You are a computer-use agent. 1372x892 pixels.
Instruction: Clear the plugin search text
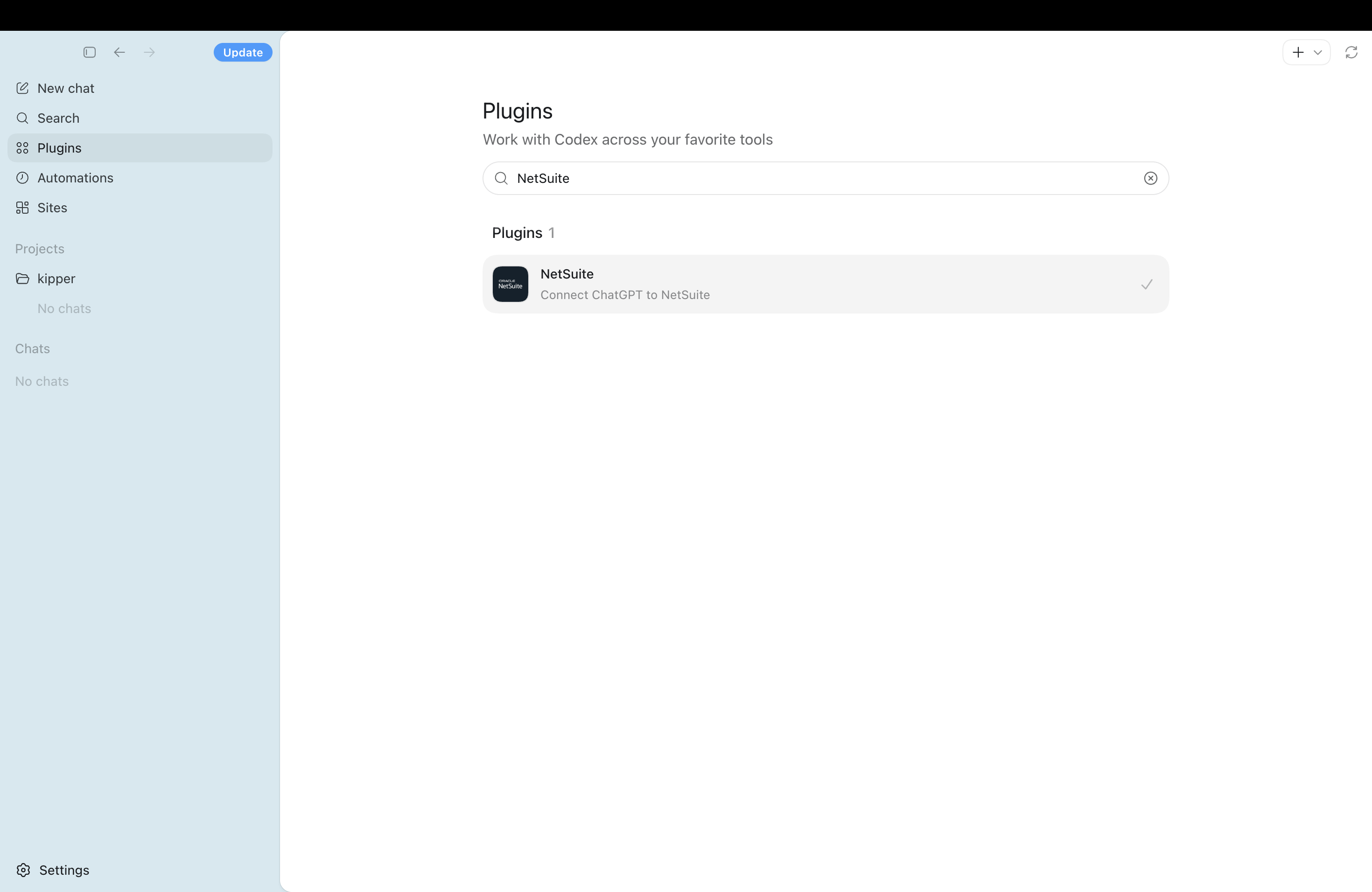click(x=1150, y=179)
